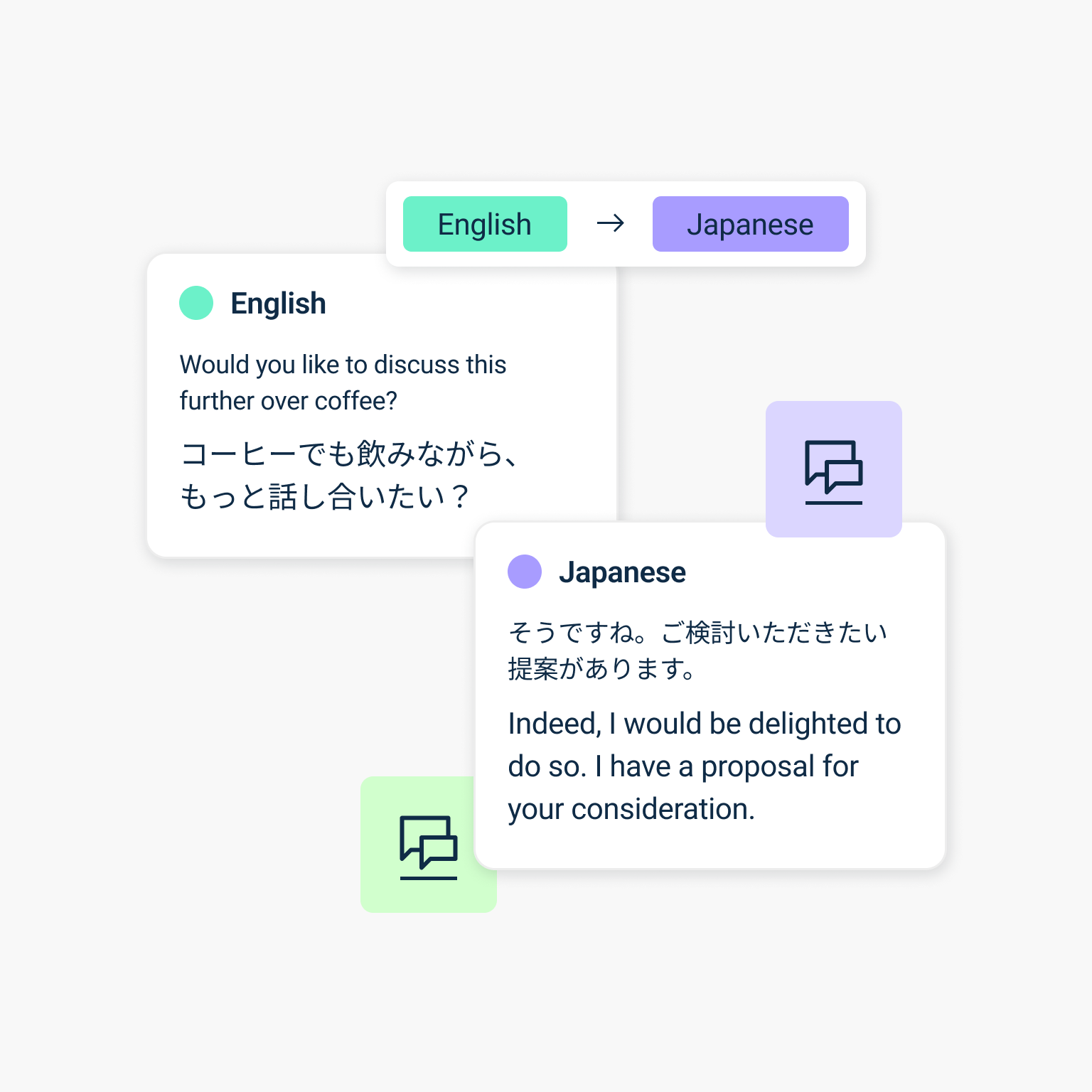1092x1092 pixels.
Task: Click the text 'Would you like to discuss this'
Action: (x=343, y=365)
